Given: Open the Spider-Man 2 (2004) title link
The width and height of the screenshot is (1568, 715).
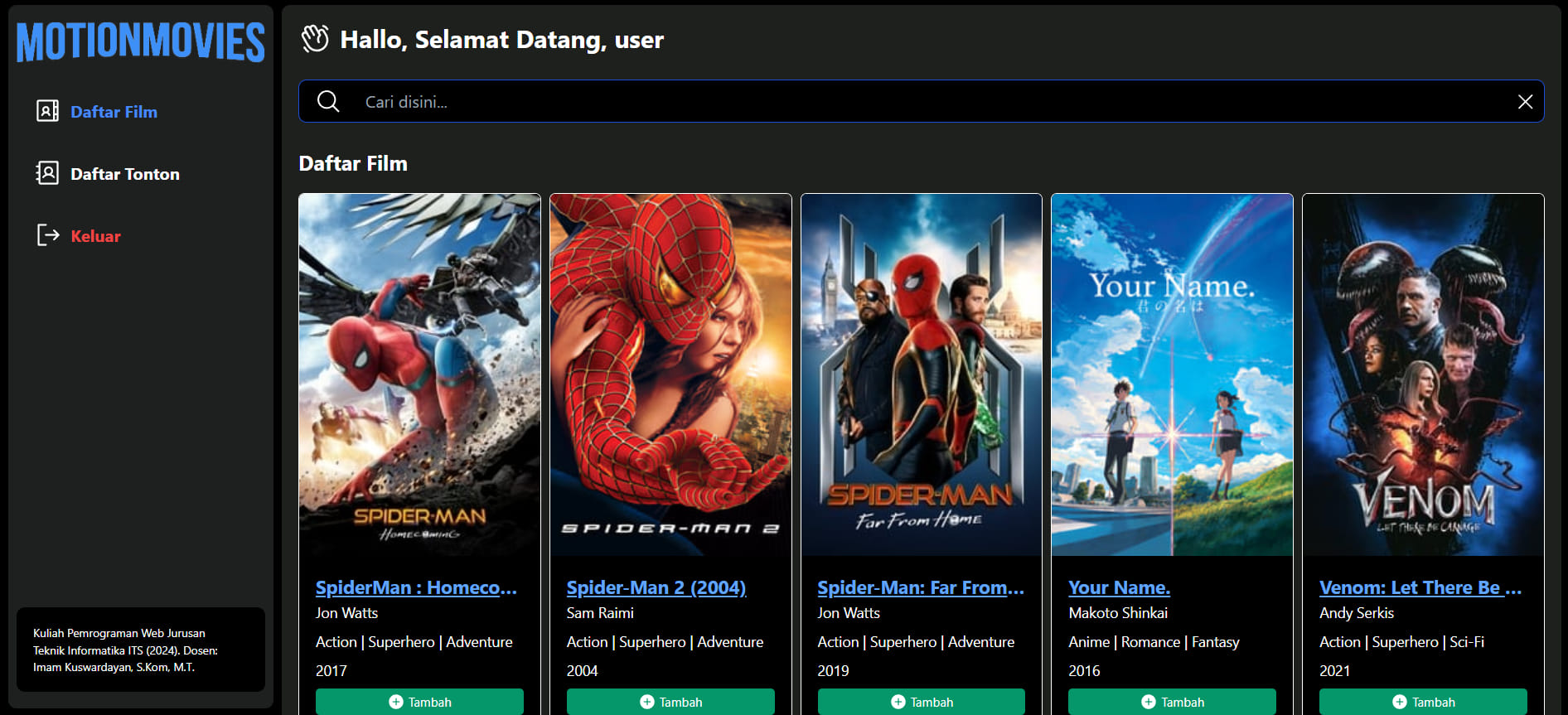Looking at the screenshot, I should pyautogui.click(x=656, y=587).
